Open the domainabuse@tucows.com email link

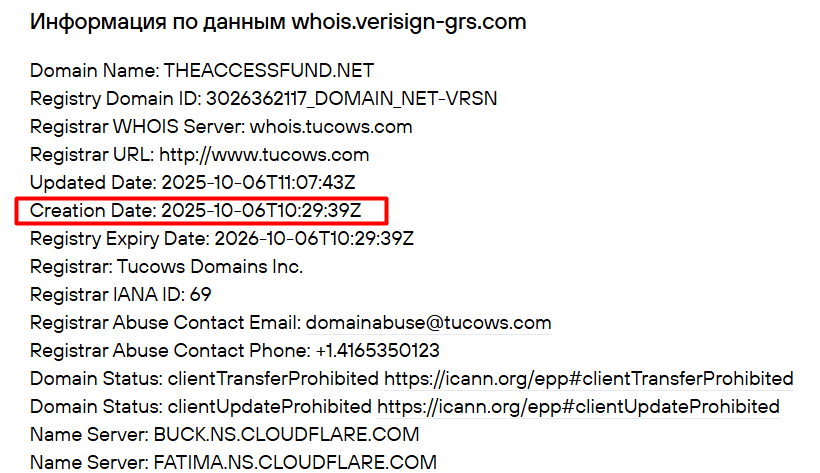(428, 323)
